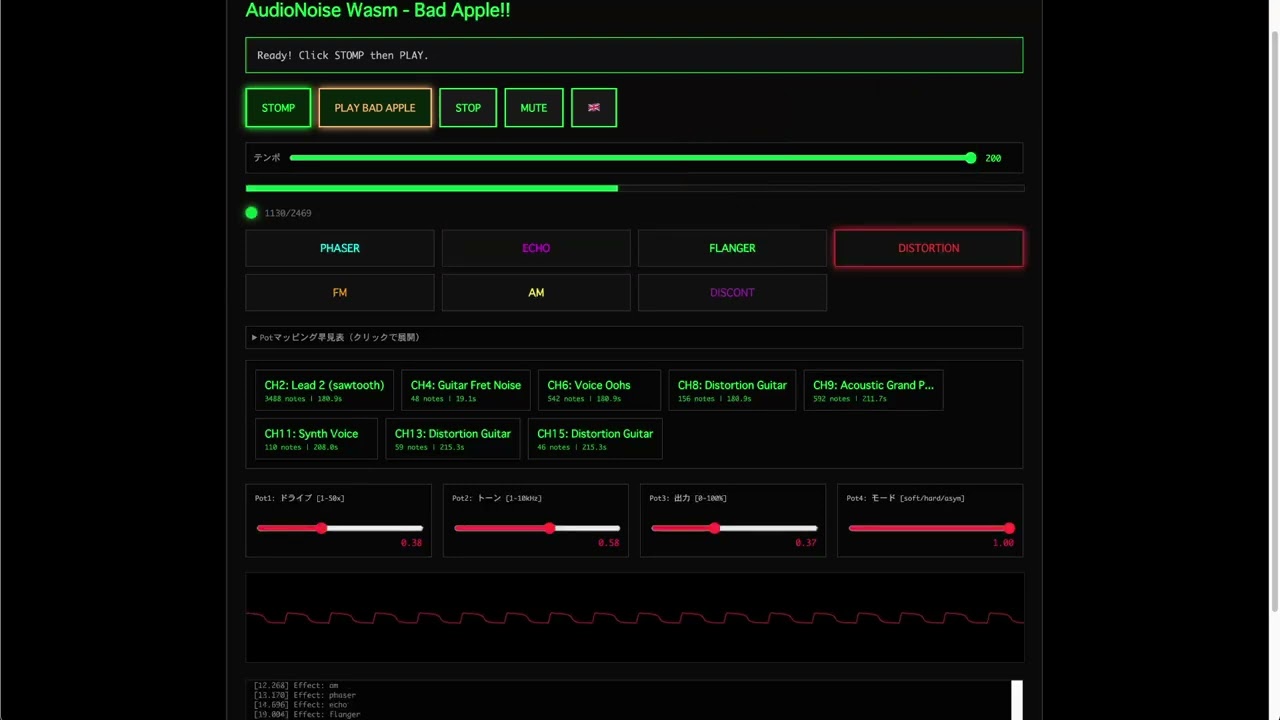The height and width of the screenshot is (720, 1280).
Task: Click the song progress bar
Action: coord(634,188)
